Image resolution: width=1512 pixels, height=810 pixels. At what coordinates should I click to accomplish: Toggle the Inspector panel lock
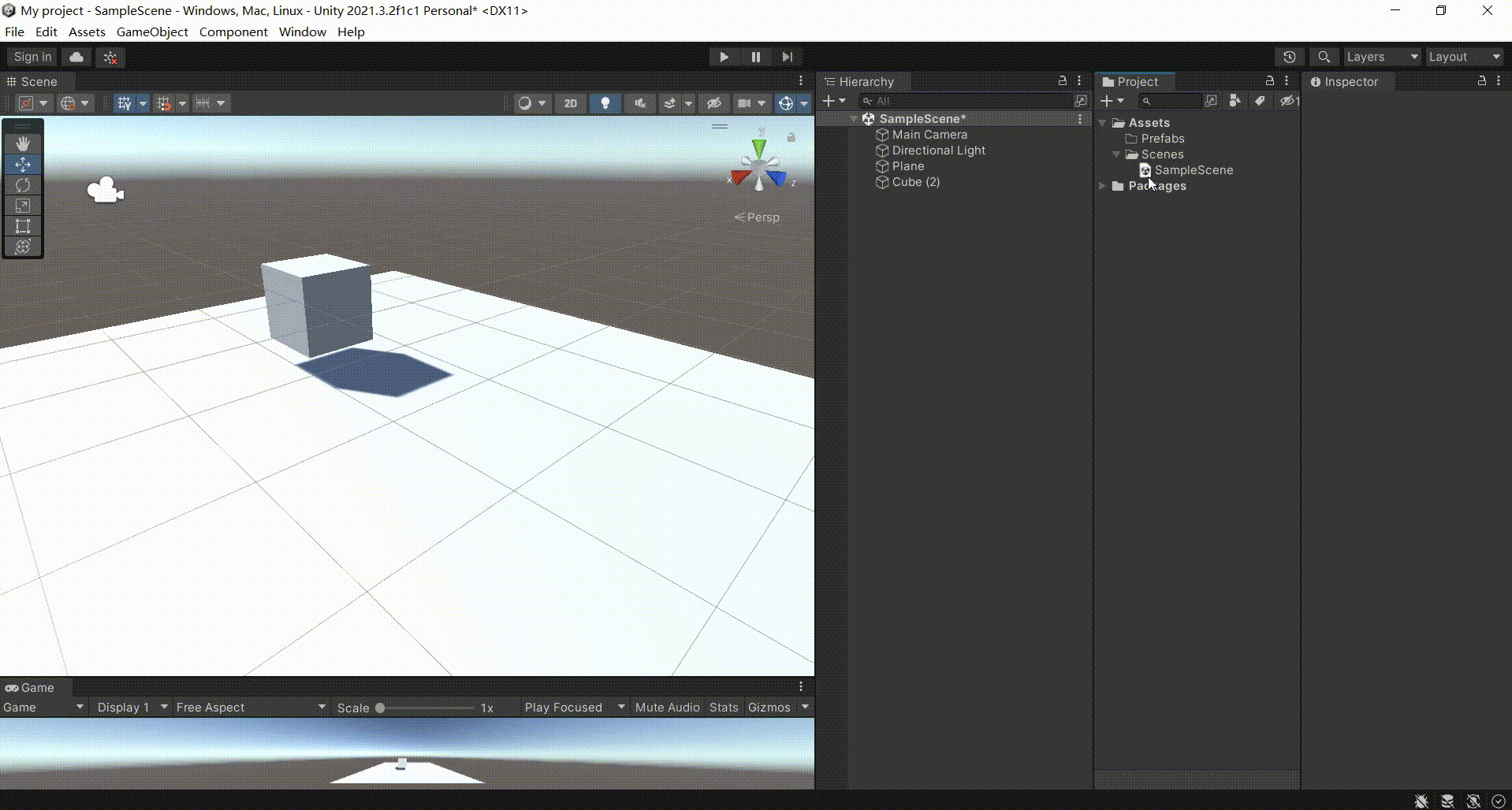(1481, 81)
